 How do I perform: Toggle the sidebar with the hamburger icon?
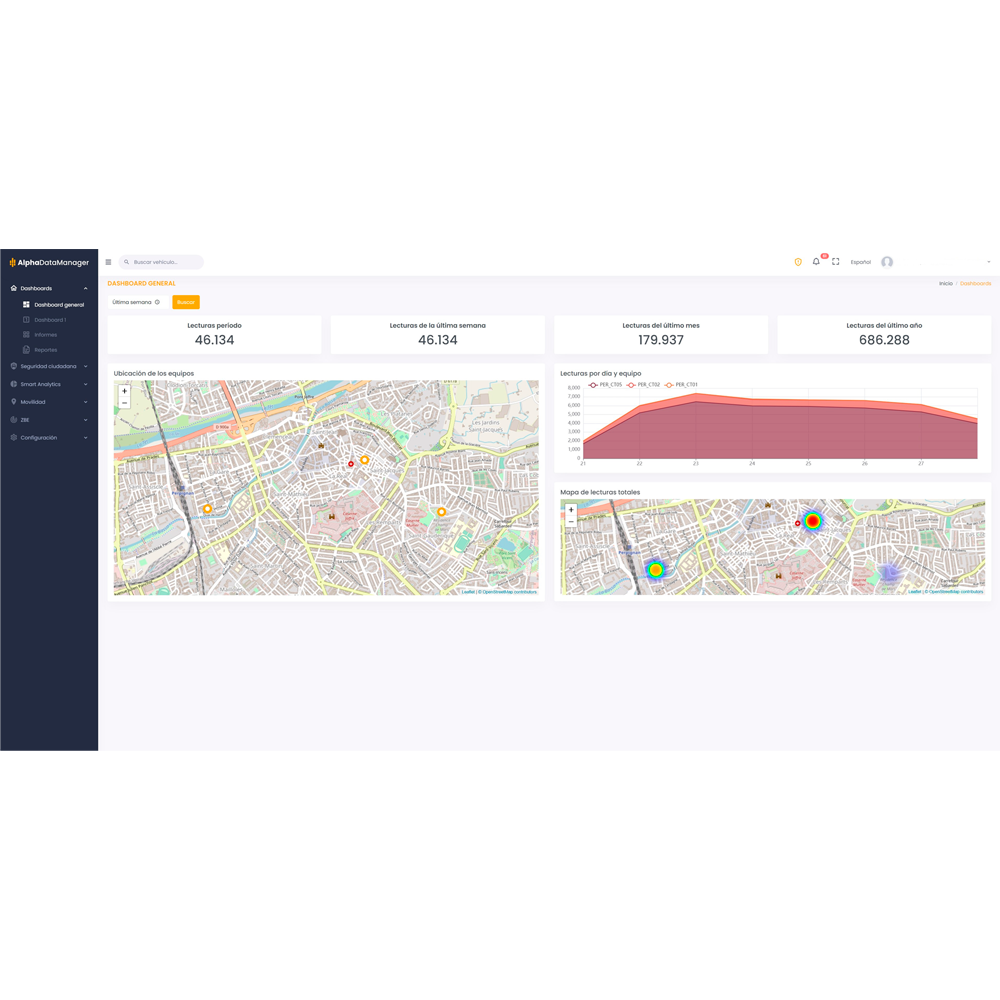tap(107, 262)
